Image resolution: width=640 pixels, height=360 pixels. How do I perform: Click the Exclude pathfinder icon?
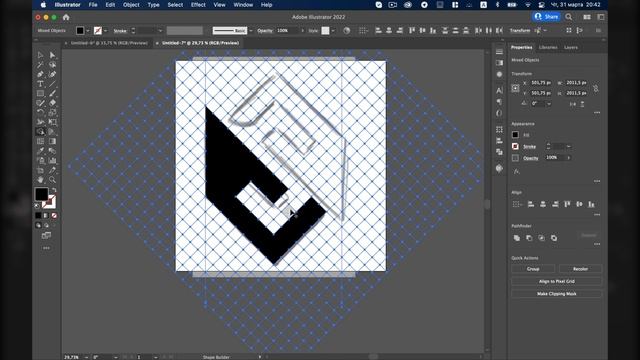[554, 238]
